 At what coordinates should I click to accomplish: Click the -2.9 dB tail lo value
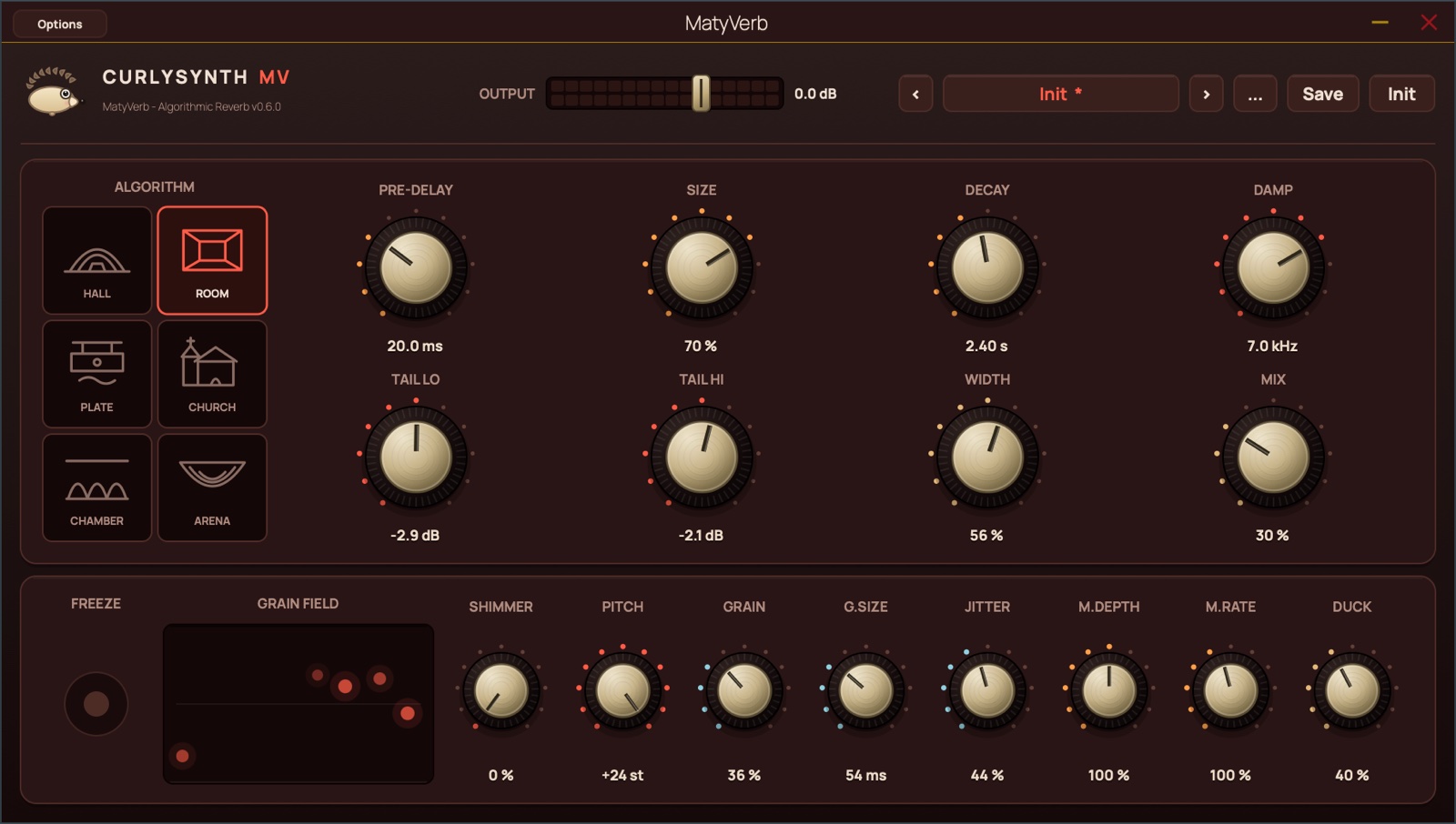point(415,535)
